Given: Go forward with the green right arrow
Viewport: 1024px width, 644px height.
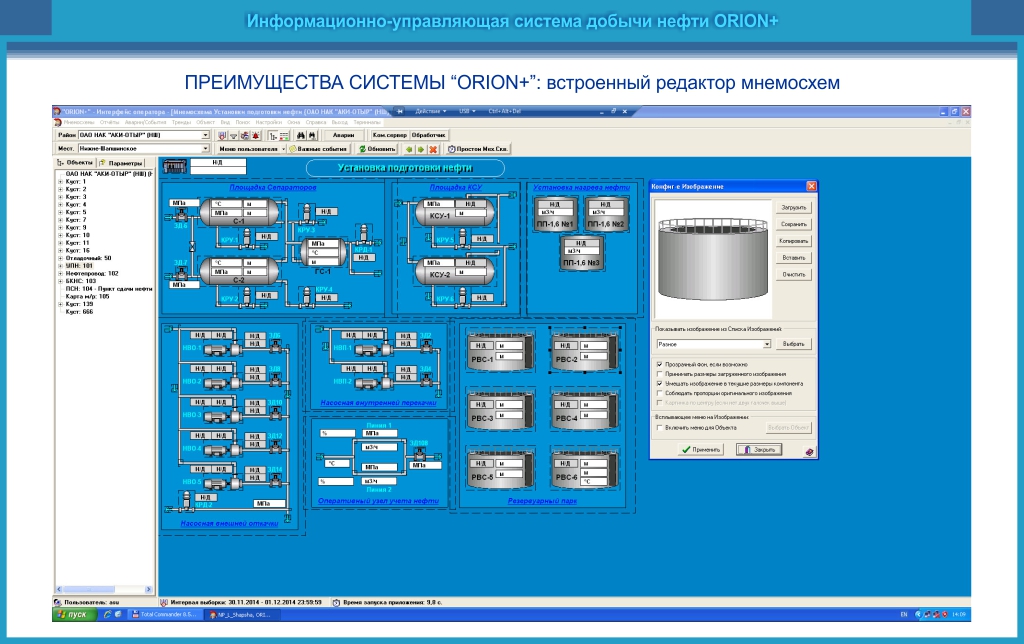Looking at the screenshot, I should [421, 149].
